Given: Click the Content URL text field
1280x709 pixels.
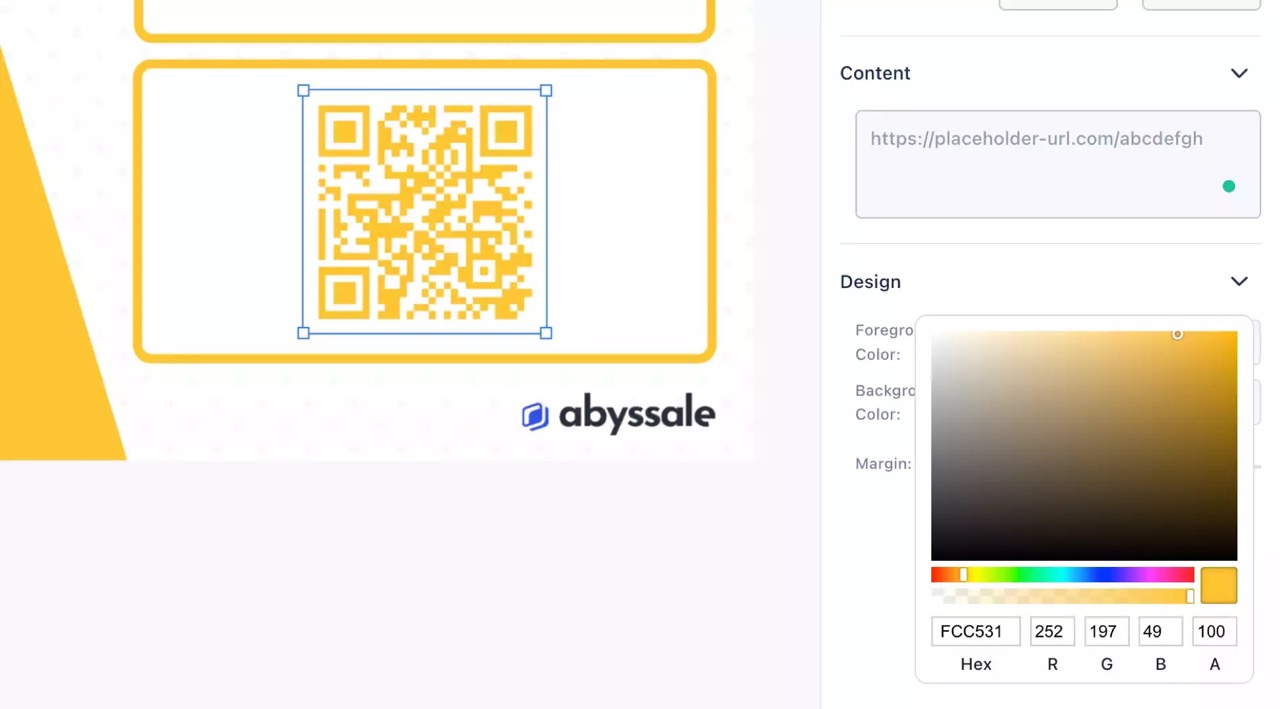Looking at the screenshot, I should (x=1058, y=164).
